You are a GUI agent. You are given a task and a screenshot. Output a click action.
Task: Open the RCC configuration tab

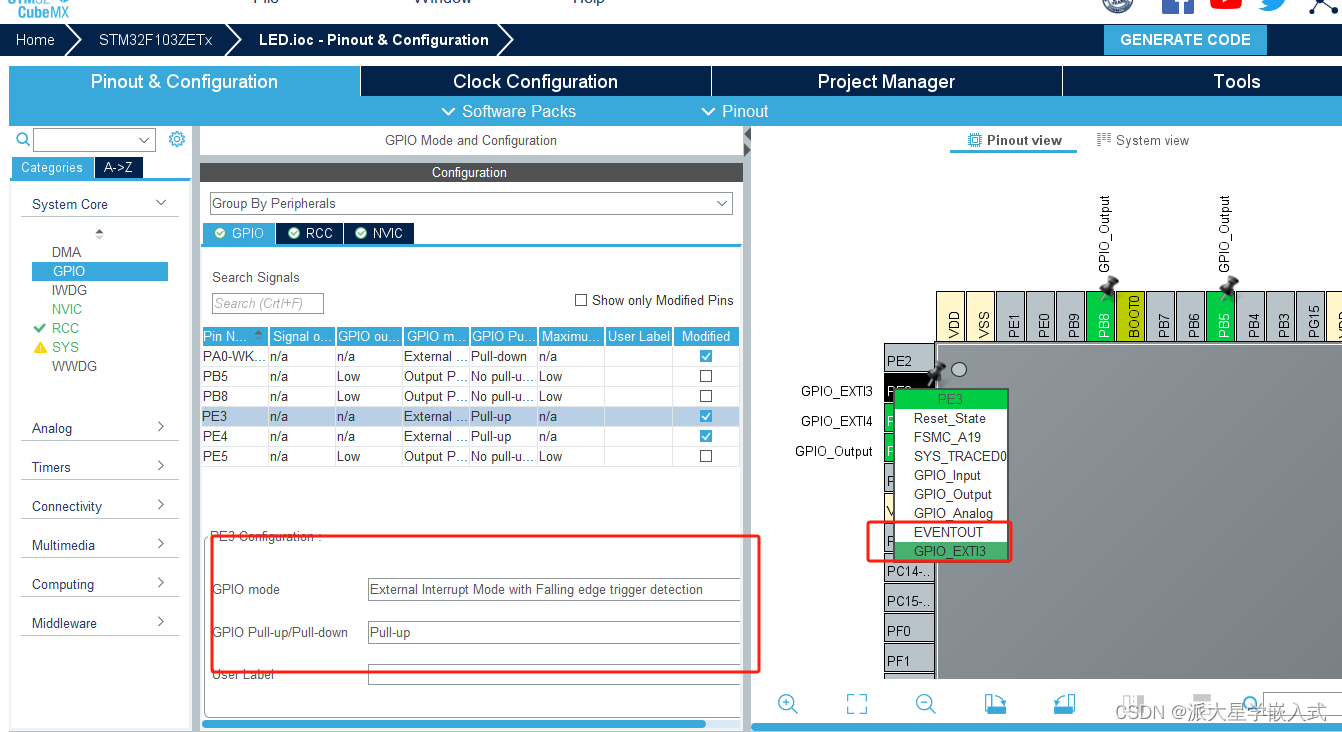(310, 233)
